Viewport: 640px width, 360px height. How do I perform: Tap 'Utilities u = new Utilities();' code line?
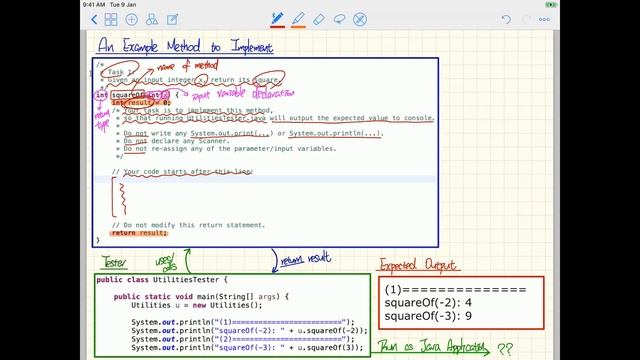coord(197,305)
